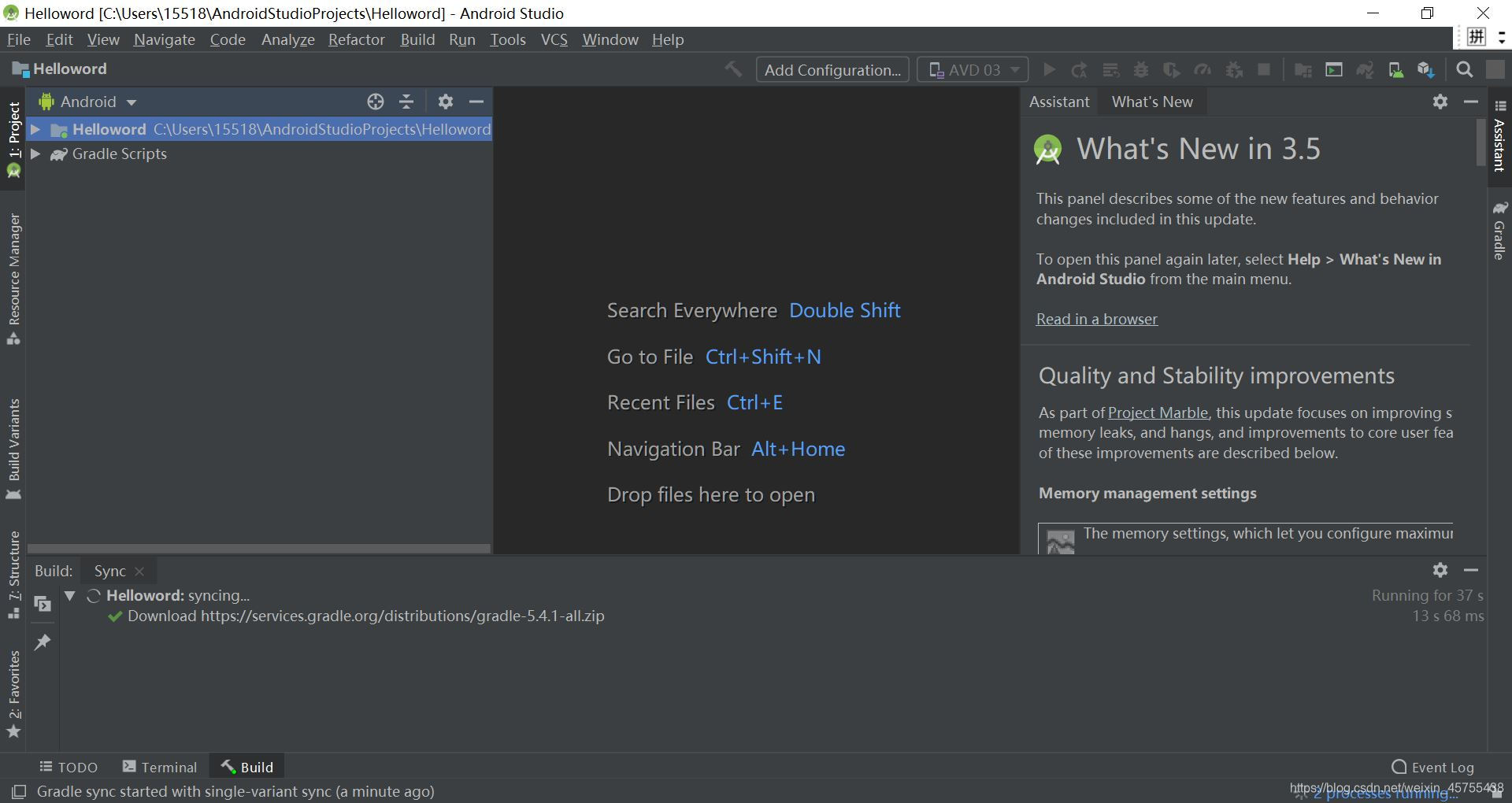The image size is (1512, 803).
Task: Open the File menu
Action: point(18,39)
